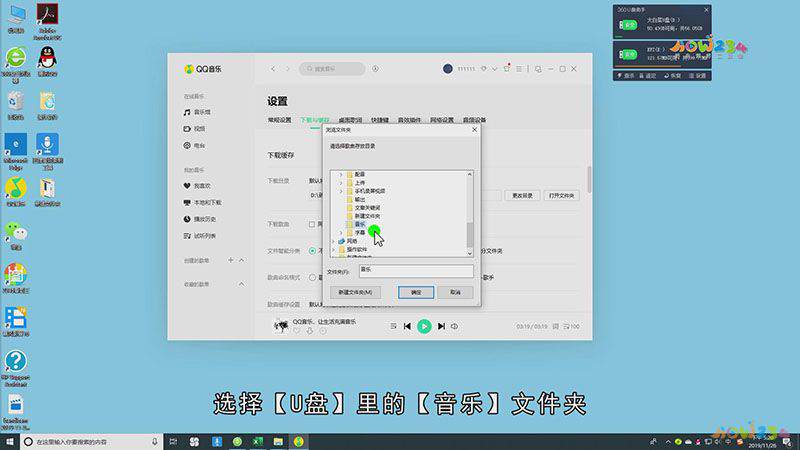The width and height of the screenshot is (800, 450).
Task: Open the QQ音乐 main menu icon
Action: (519, 69)
